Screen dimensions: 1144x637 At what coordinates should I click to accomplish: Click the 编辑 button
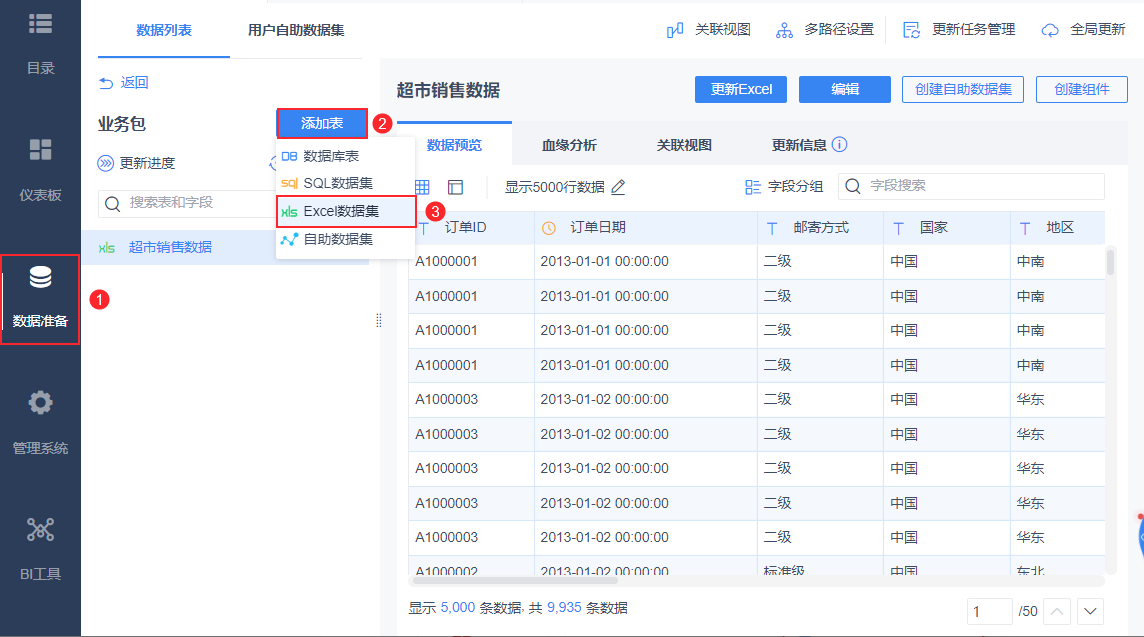(845, 89)
